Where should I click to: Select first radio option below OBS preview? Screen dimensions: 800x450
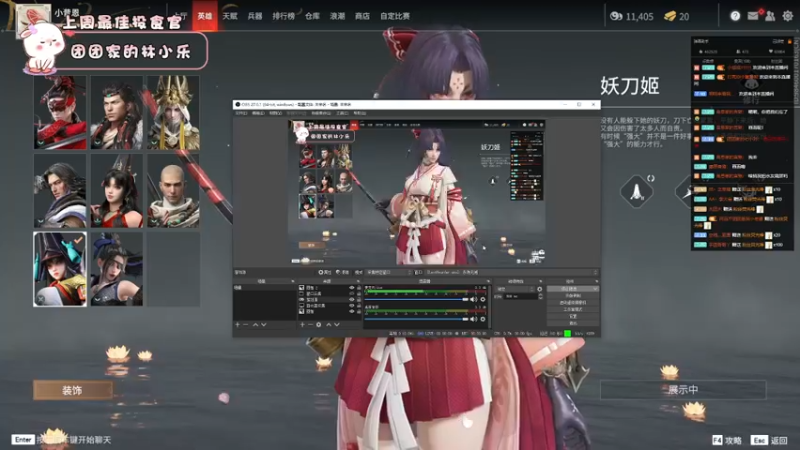coord(321,272)
